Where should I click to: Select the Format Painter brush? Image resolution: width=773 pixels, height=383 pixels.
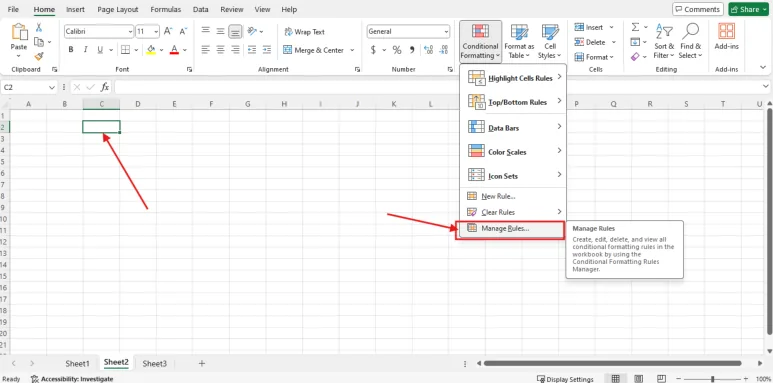pos(39,56)
